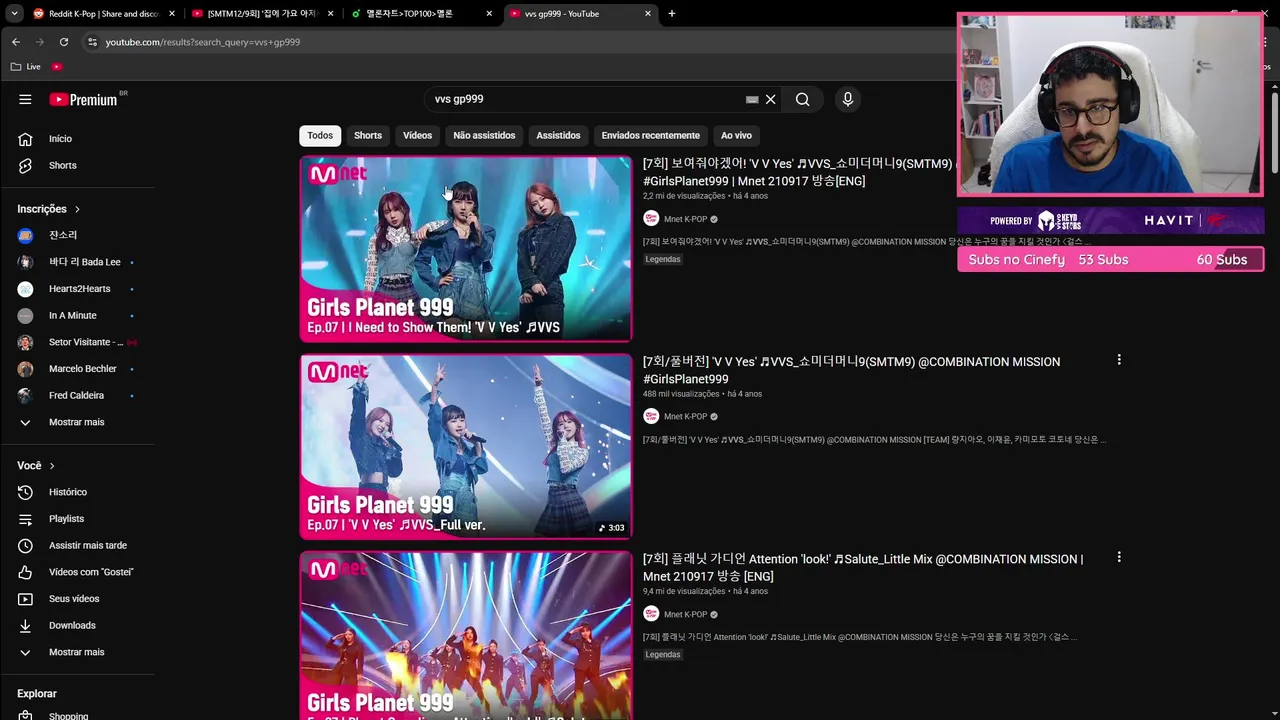The width and height of the screenshot is (1280, 720).
Task: Expand Inscrições section chevron
Action: 77,209
